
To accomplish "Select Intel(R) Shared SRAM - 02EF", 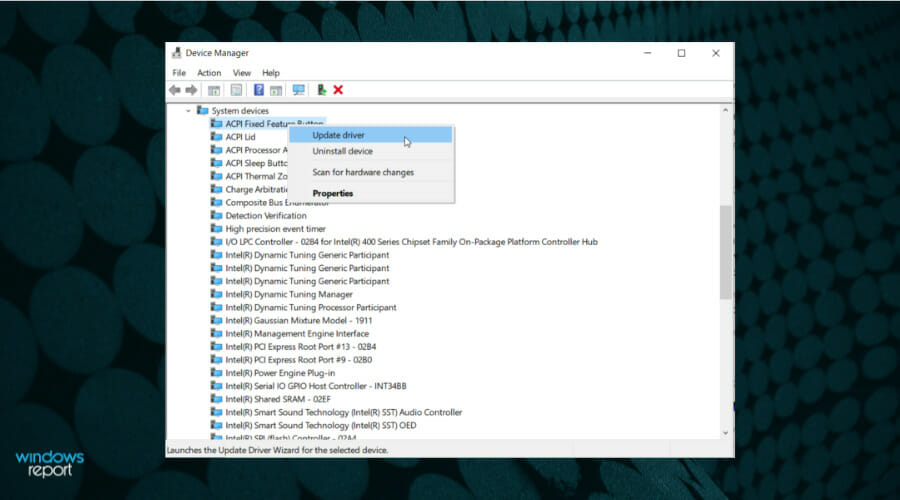I will pos(278,399).
